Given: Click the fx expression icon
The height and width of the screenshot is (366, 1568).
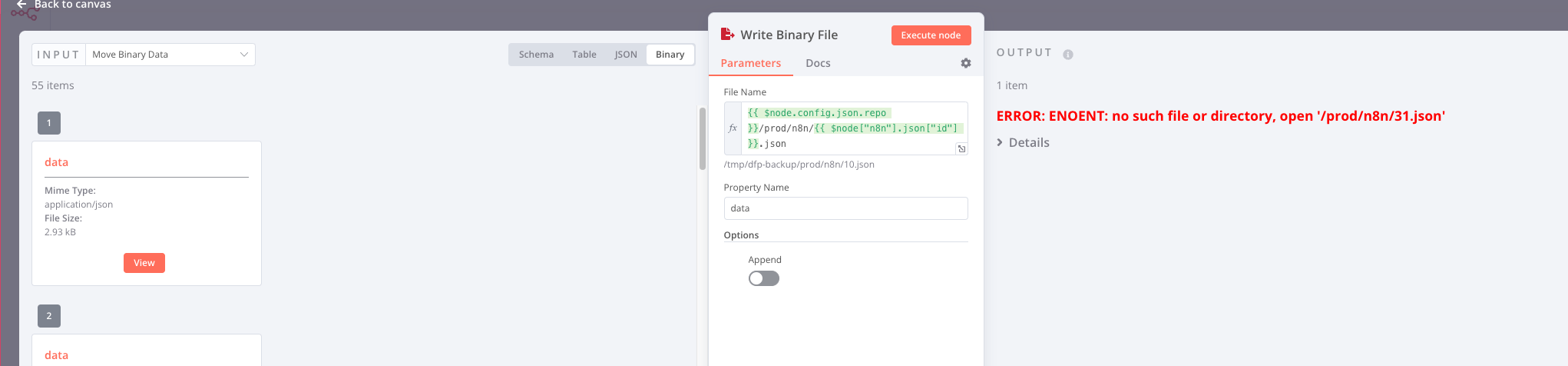Looking at the screenshot, I should [733, 128].
